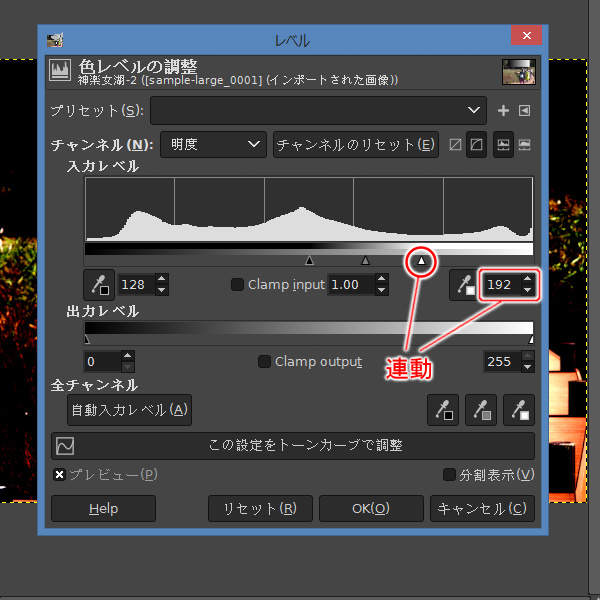Enable the 分割表示 checkbox
The height and width of the screenshot is (600, 600).
[449, 475]
